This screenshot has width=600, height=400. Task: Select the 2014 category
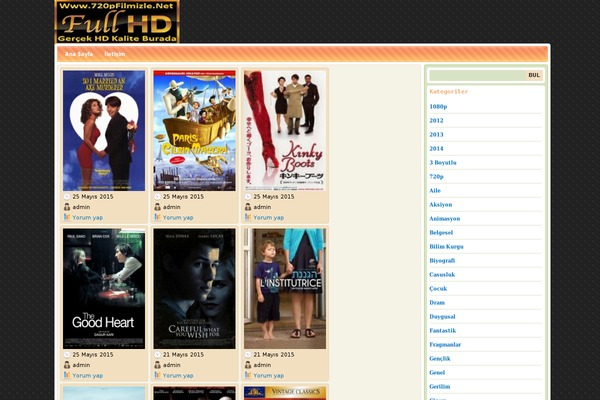coord(436,149)
